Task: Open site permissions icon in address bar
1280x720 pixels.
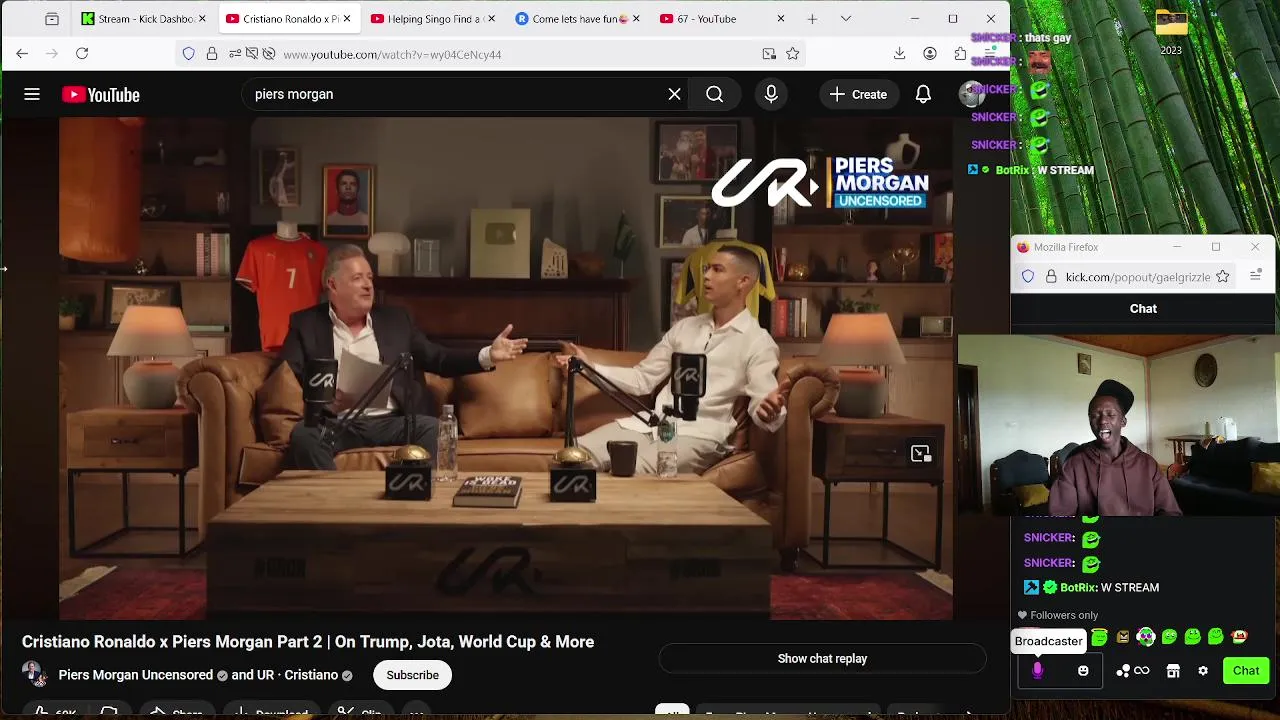Action: point(235,54)
